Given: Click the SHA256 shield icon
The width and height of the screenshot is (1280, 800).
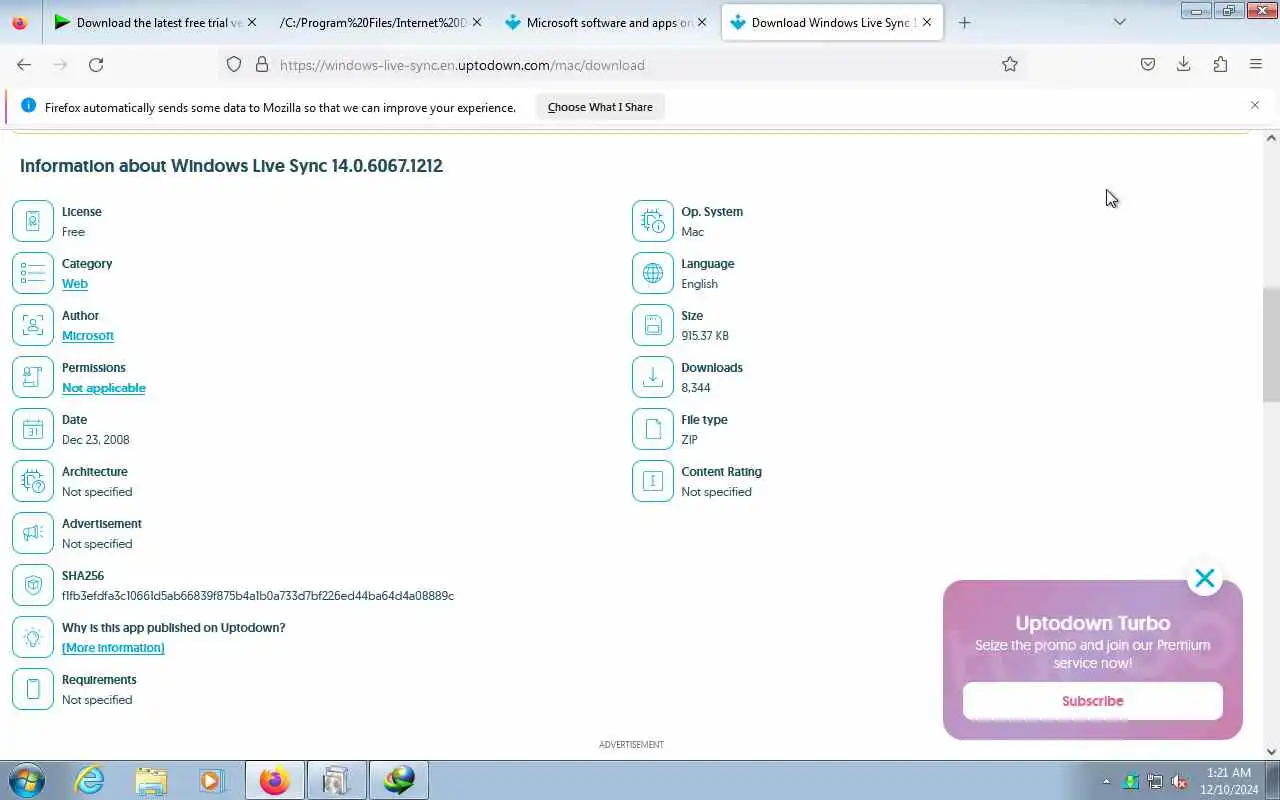Looking at the screenshot, I should tap(33, 585).
